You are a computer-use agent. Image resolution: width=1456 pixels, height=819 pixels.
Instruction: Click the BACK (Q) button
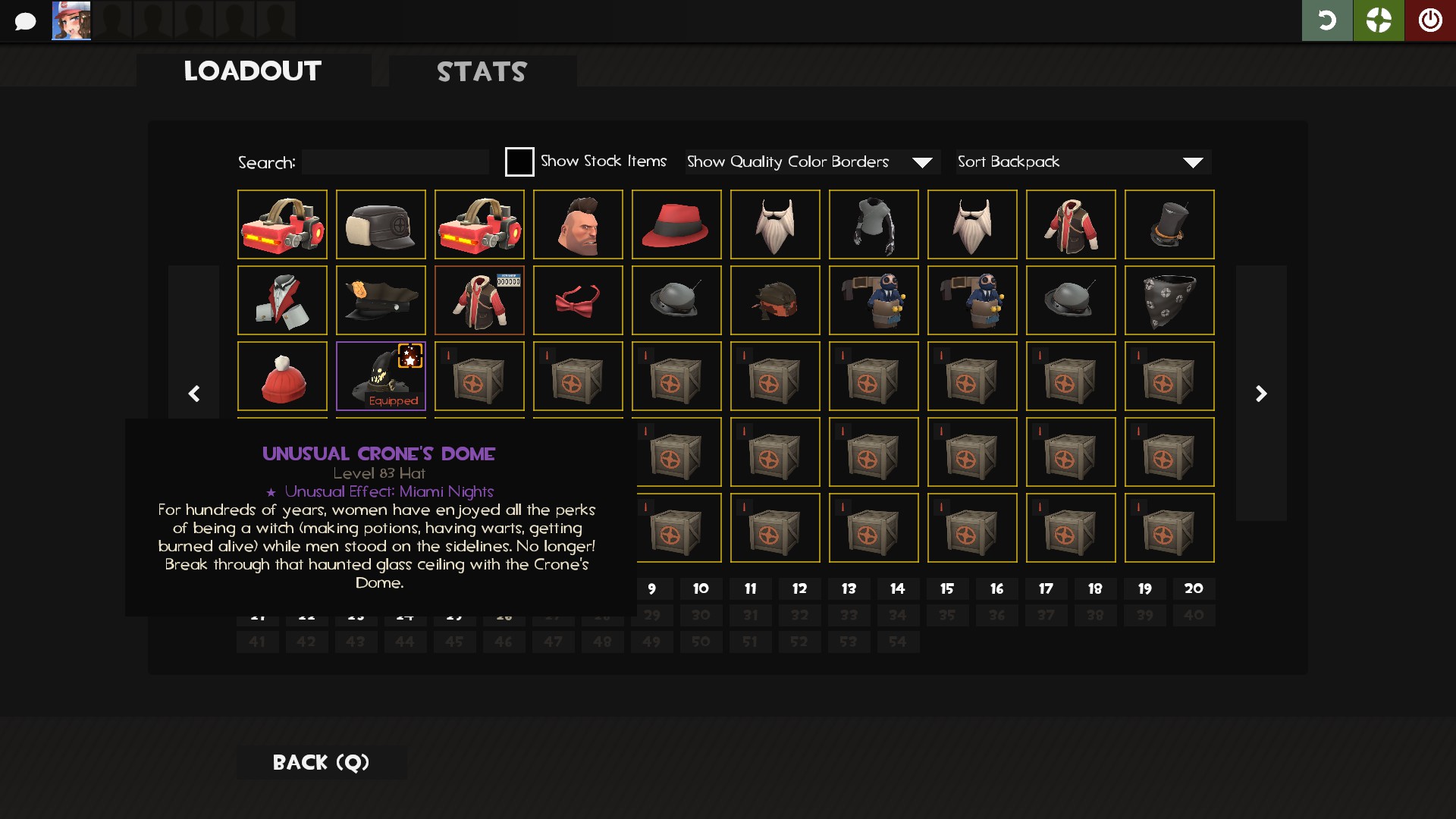[x=322, y=762]
